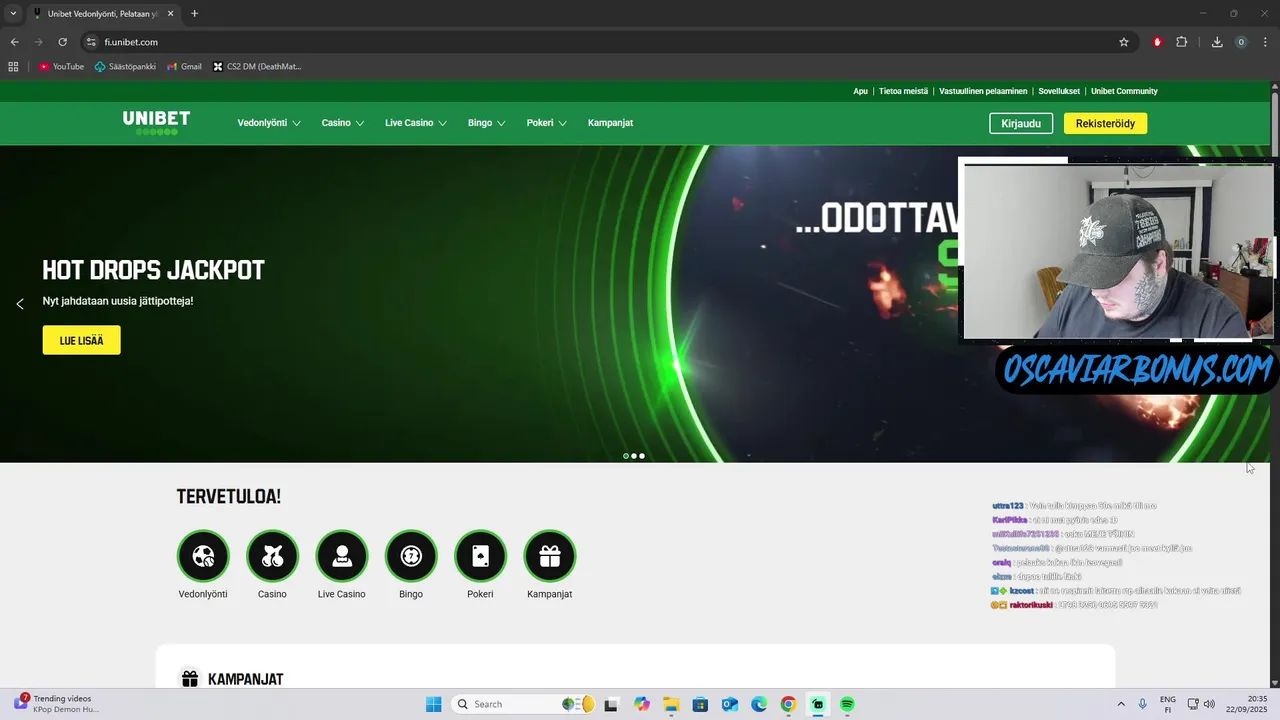Image resolution: width=1280 pixels, height=720 pixels.
Task: Open the ENG FI language switcher
Action: 1167,704
